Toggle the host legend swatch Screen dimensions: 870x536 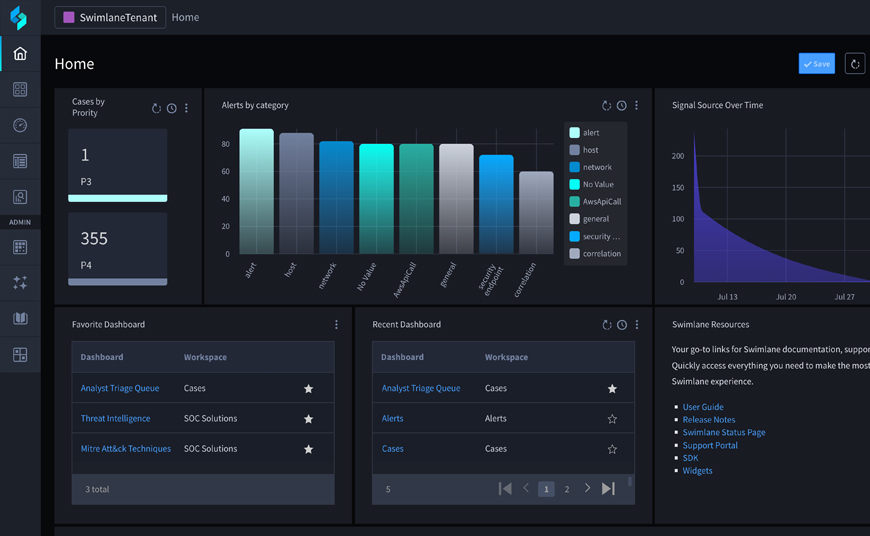point(574,150)
